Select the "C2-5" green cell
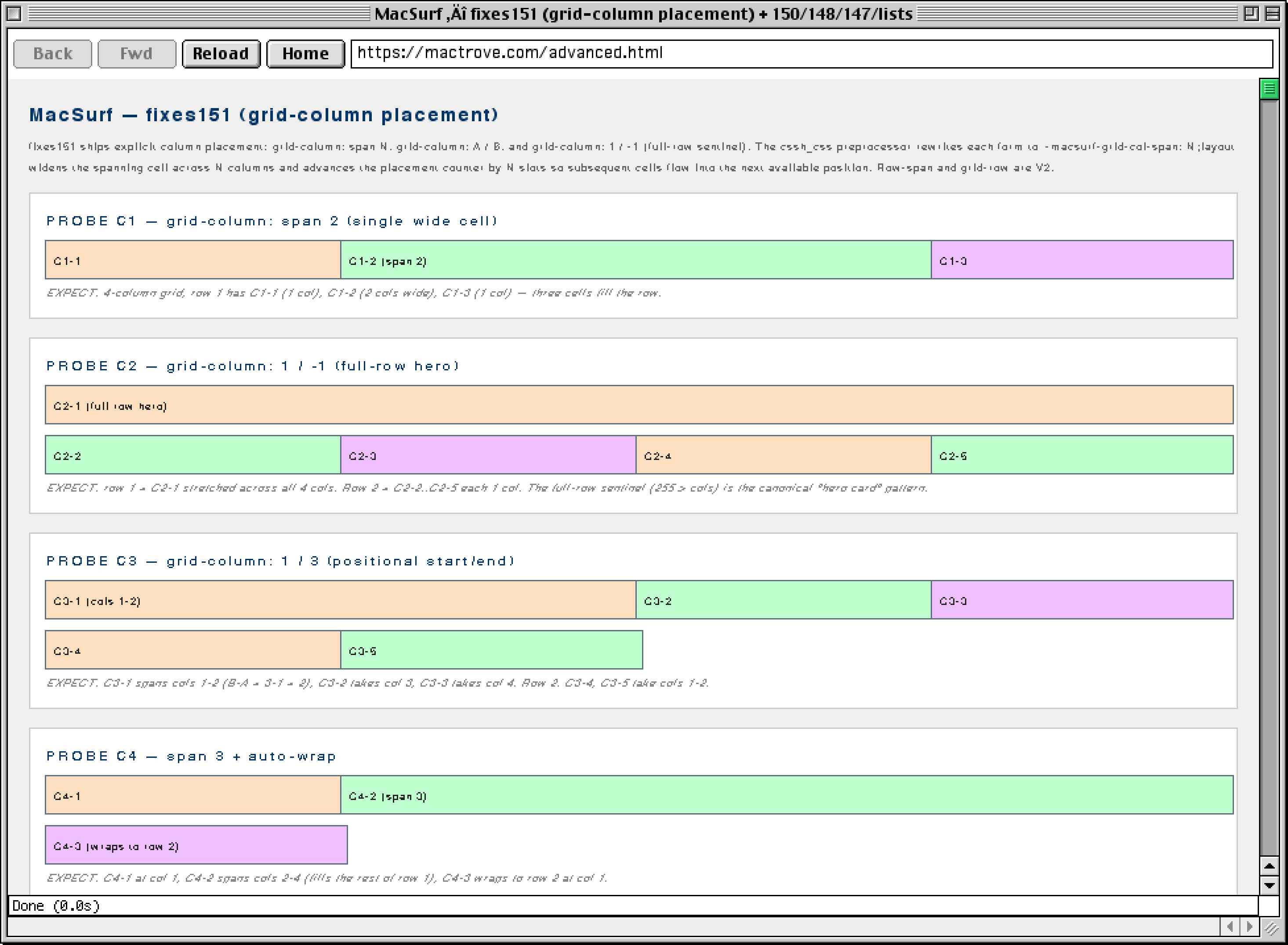The width and height of the screenshot is (1288, 945). [x=1083, y=455]
